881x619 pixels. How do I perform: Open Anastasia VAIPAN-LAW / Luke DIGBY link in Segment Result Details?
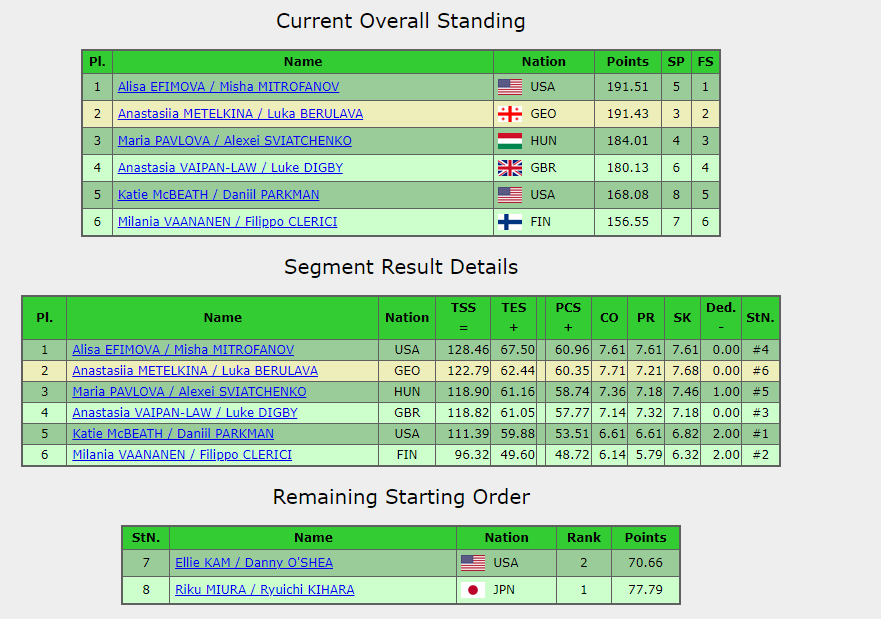185,413
